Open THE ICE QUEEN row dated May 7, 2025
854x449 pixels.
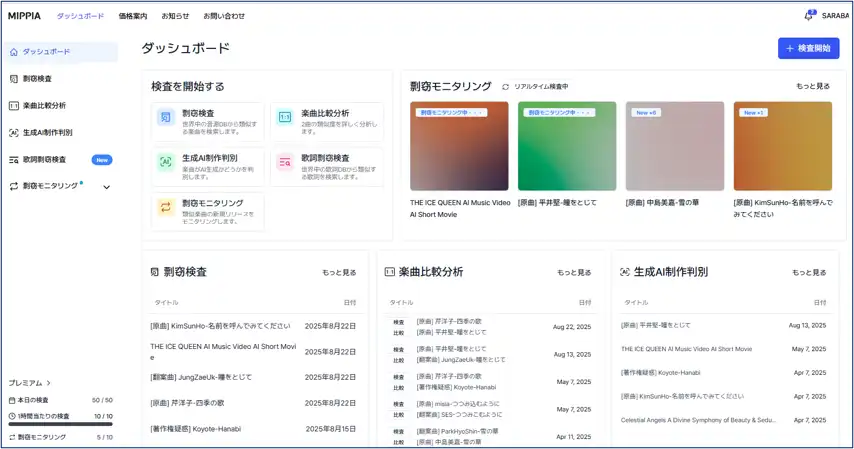click(723, 349)
